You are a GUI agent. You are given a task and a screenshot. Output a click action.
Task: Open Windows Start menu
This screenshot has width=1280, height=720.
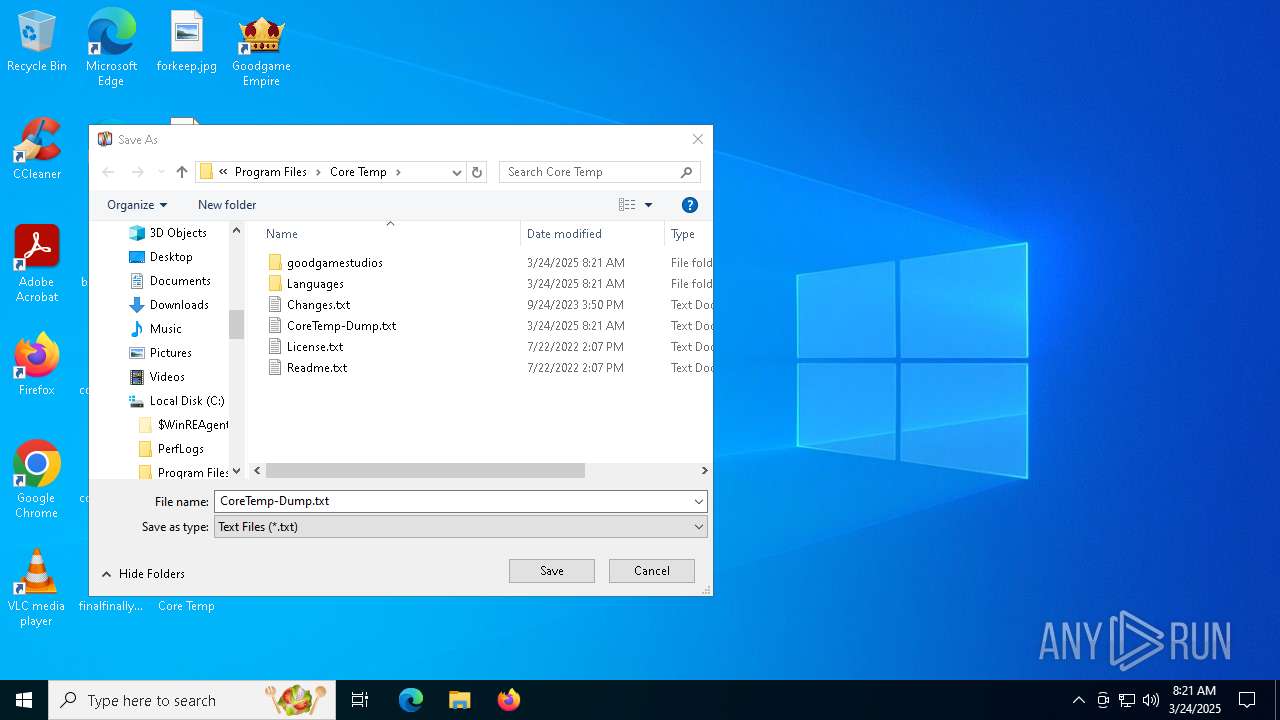[x=24, y=700]
